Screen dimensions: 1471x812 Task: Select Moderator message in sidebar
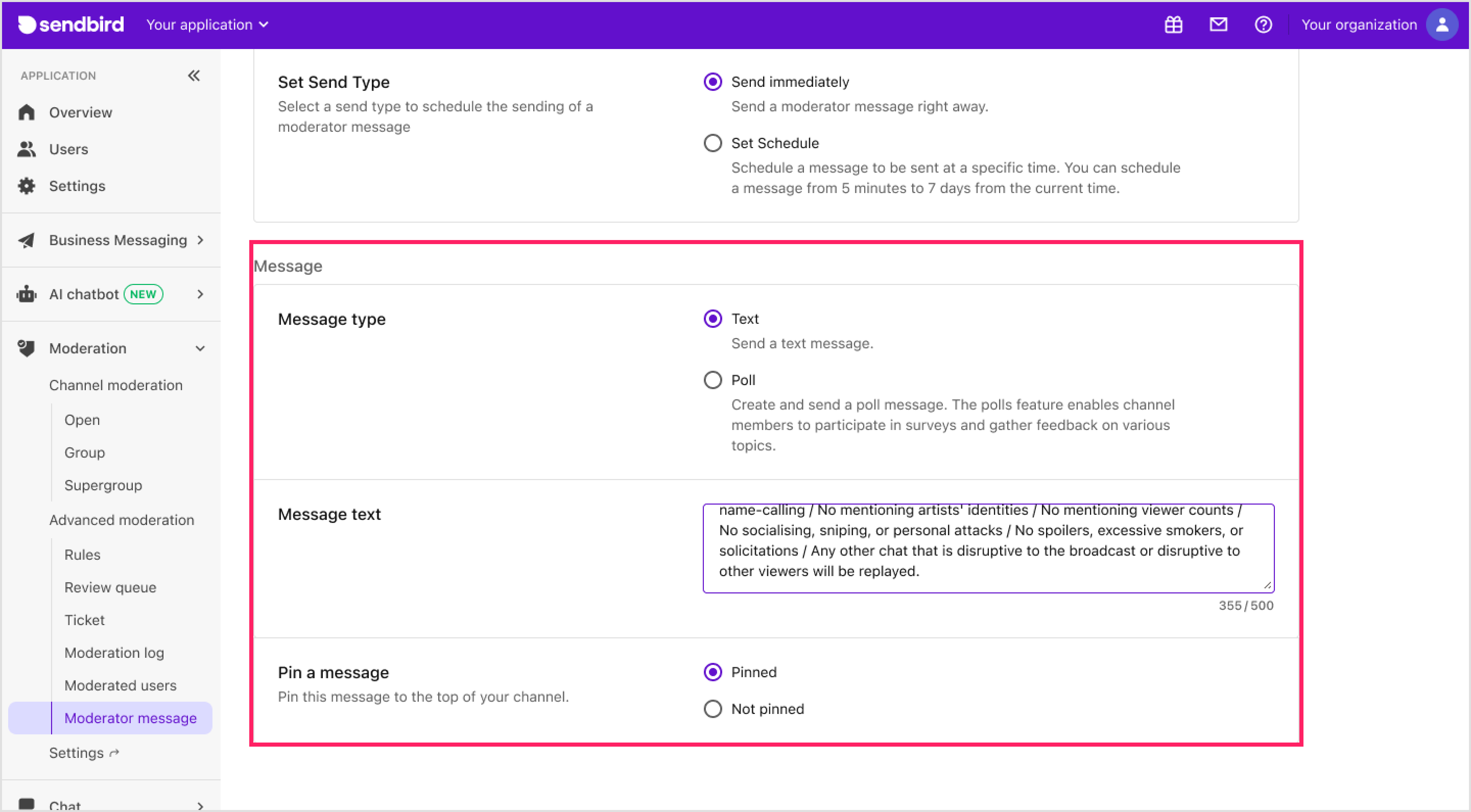click(130, 718)
